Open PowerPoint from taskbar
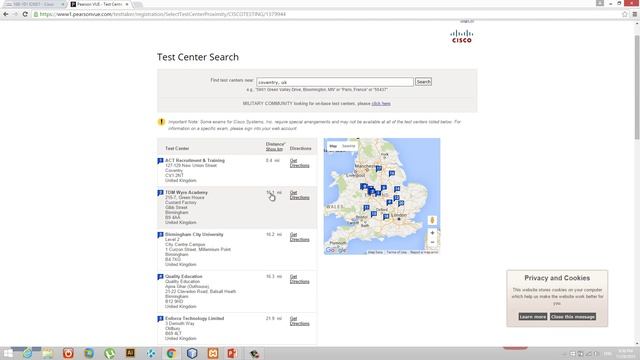This screenshot has width=640, height=360. (x=233, y=353)
